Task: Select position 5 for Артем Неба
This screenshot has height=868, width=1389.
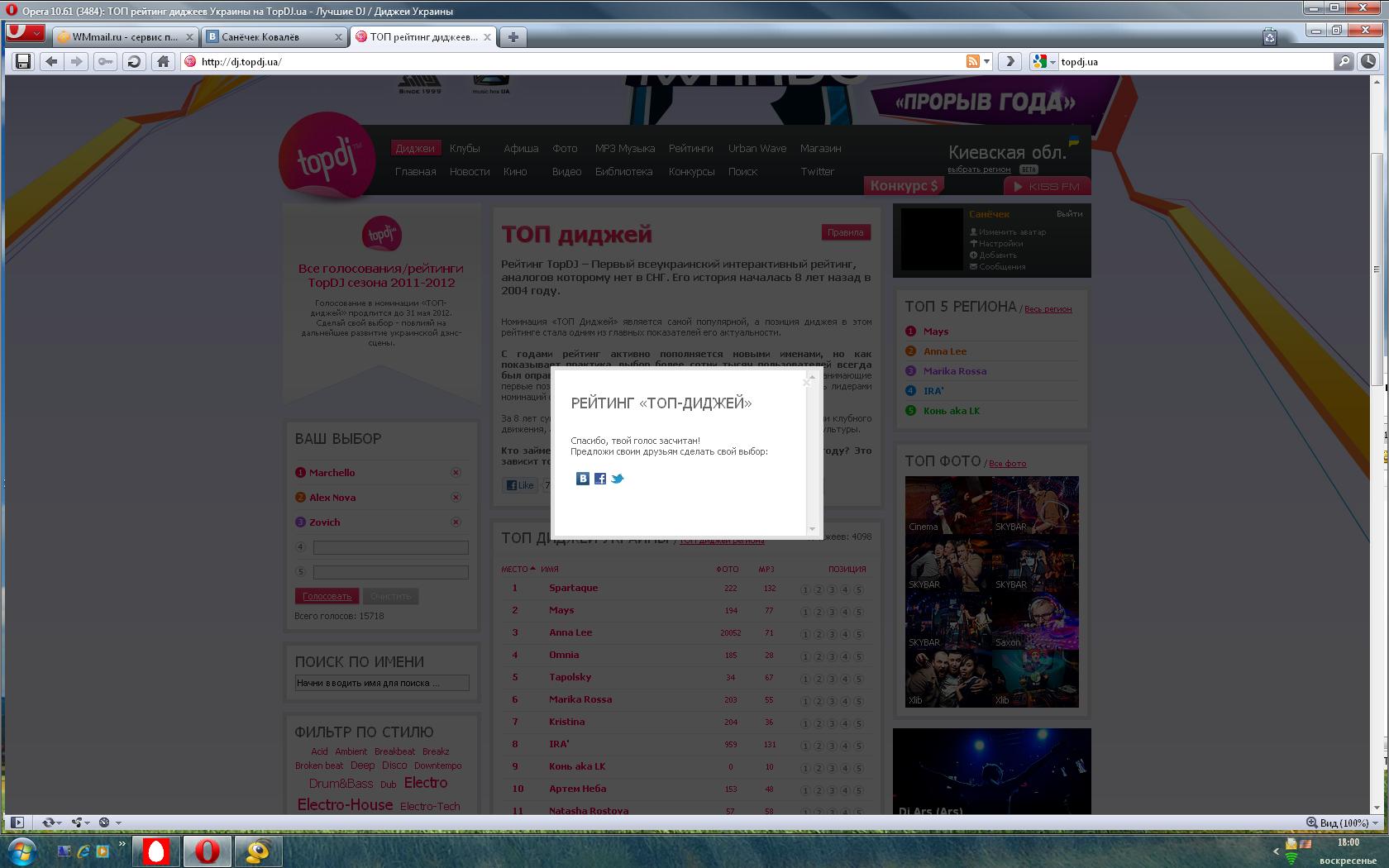Action: [858, 790]
